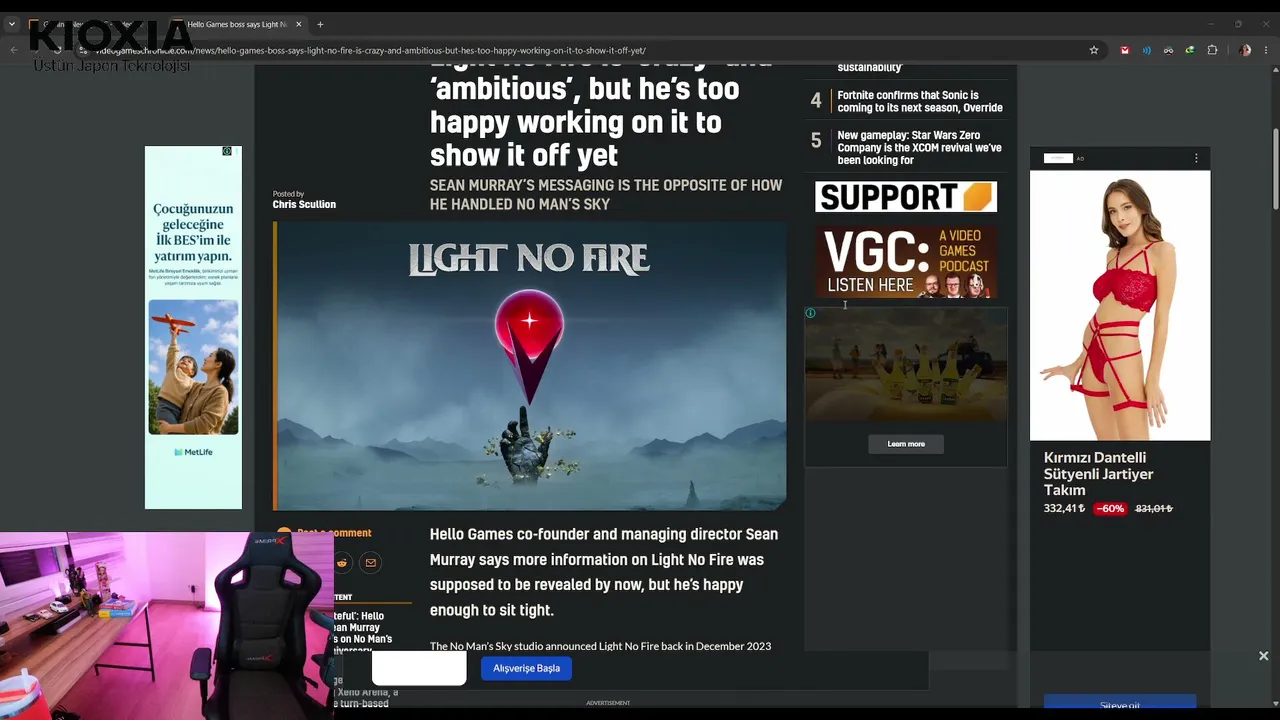Click the Light No Fire article image

point(530,366)
